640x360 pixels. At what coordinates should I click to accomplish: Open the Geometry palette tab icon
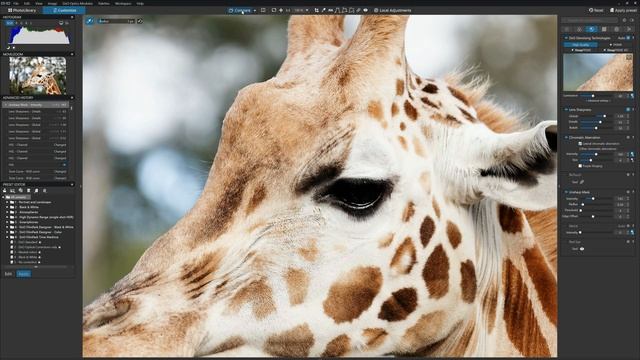[604, 29]
